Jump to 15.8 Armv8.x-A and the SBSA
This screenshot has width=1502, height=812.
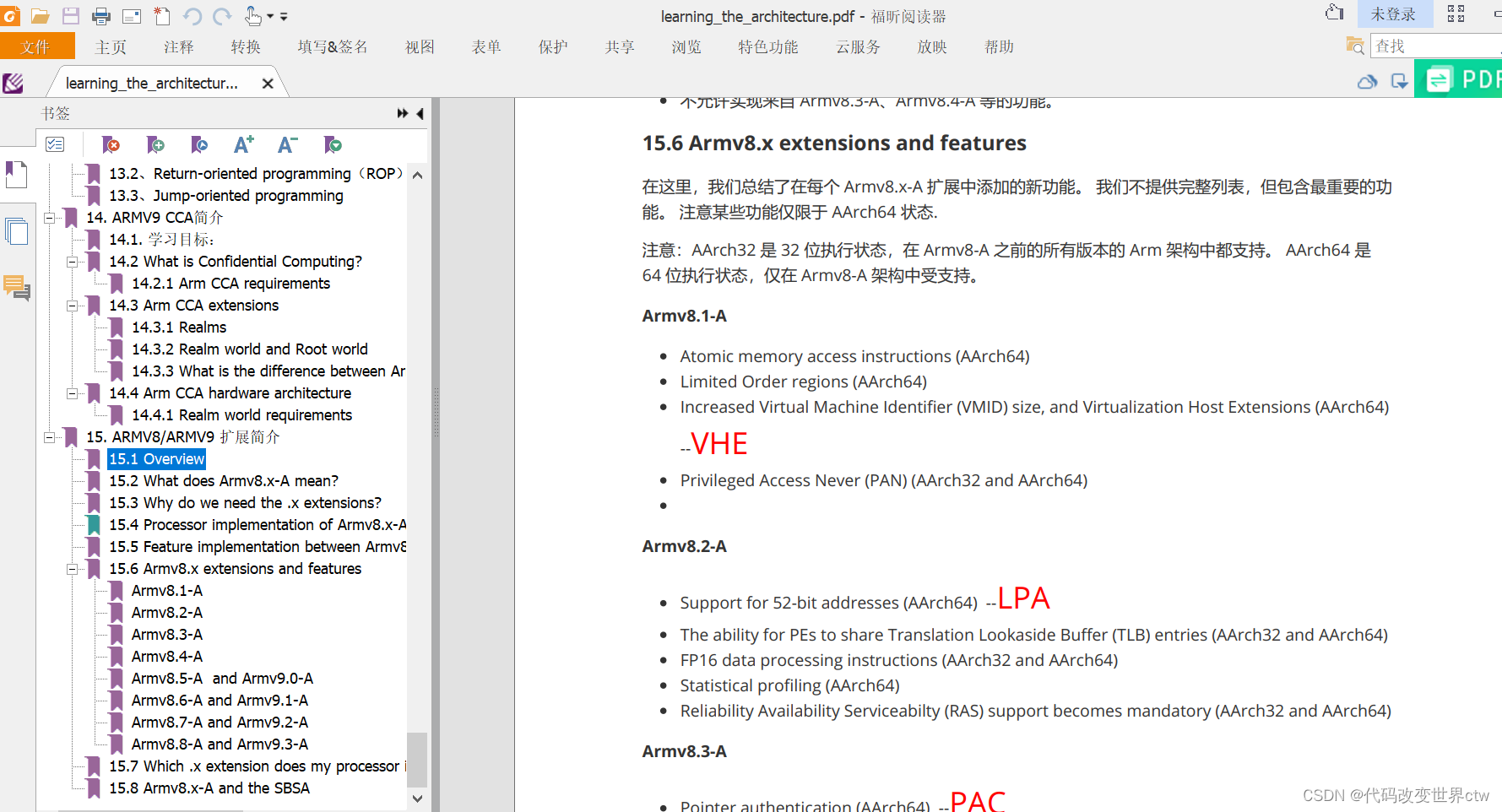[x=209, y=788]
